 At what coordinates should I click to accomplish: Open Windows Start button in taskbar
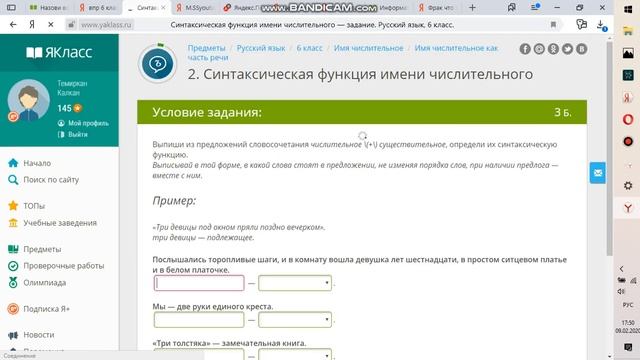pyautogui.click(x=628, y=10)
